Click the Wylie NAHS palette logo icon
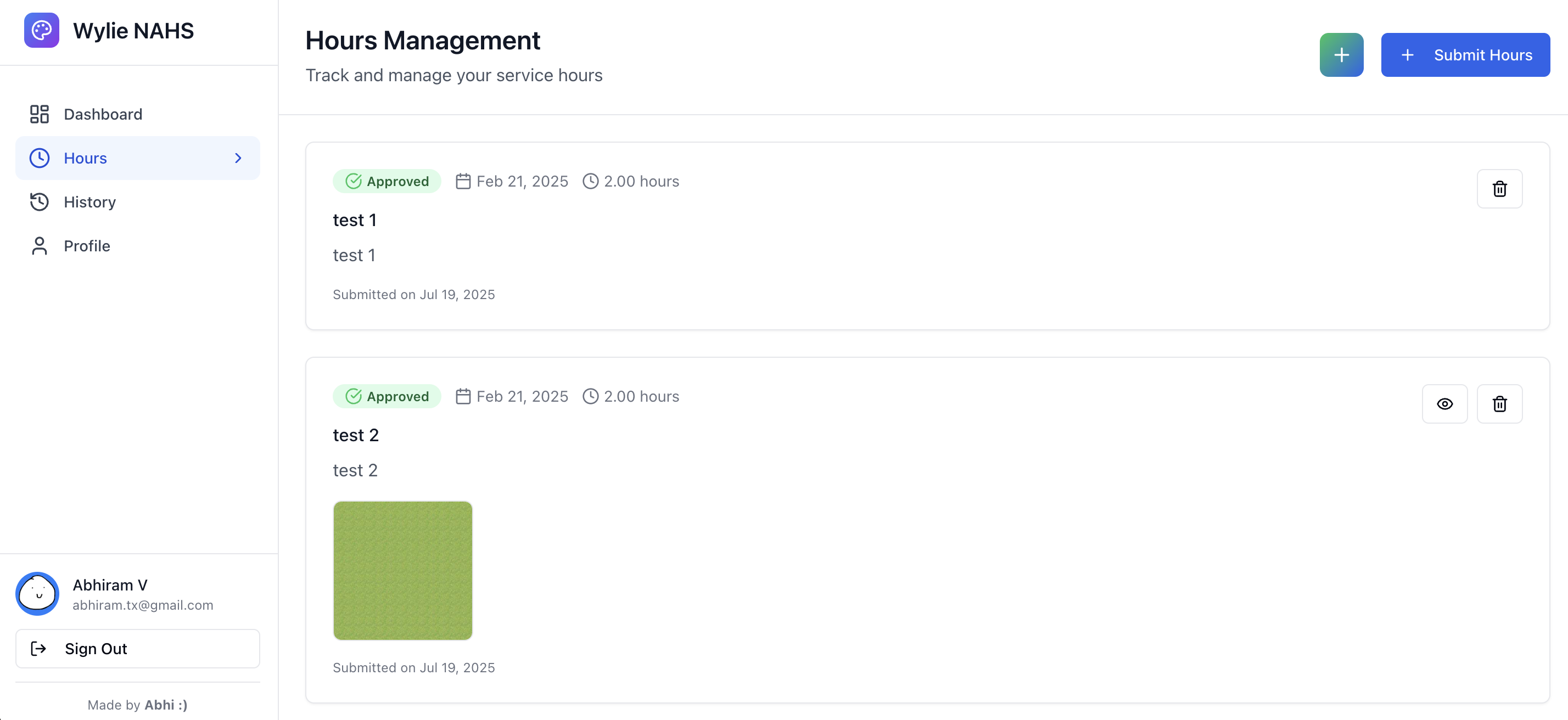Screen dimensions: 1568x720 click(x=41, y=30)
